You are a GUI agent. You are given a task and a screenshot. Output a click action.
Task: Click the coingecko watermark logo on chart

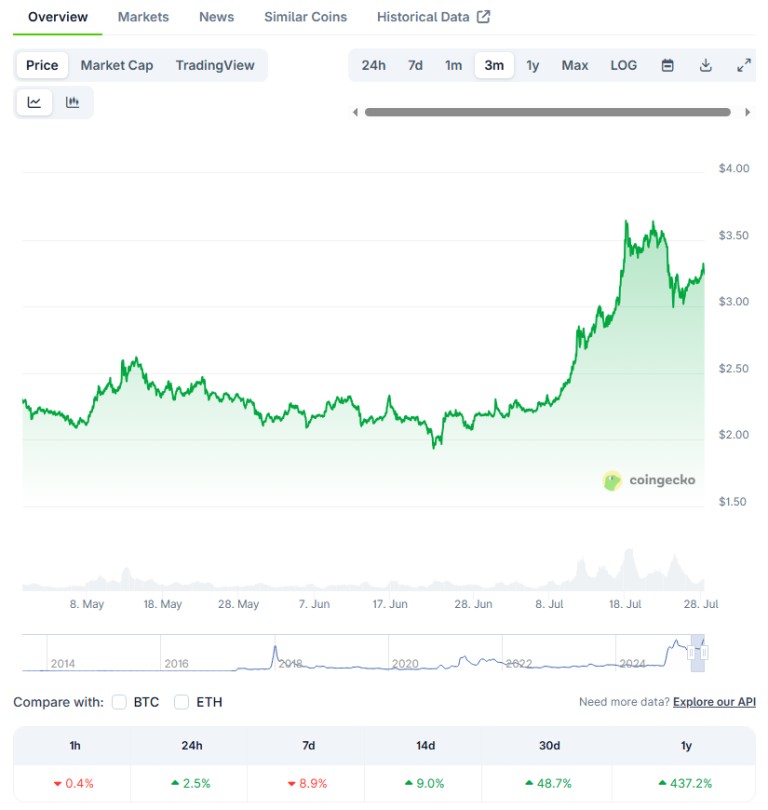point(650,480)
